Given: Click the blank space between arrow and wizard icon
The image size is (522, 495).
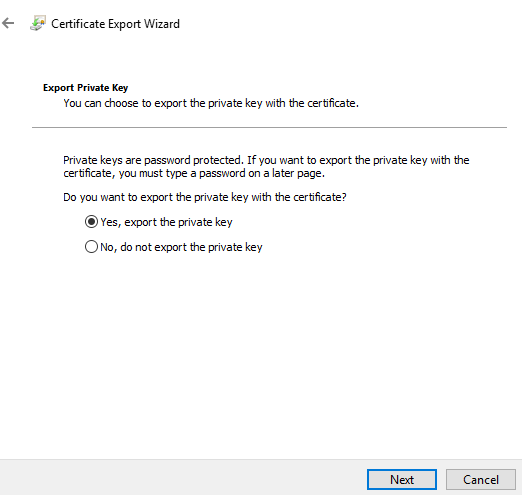Looking at the screenshot, I should click(22, 23).
